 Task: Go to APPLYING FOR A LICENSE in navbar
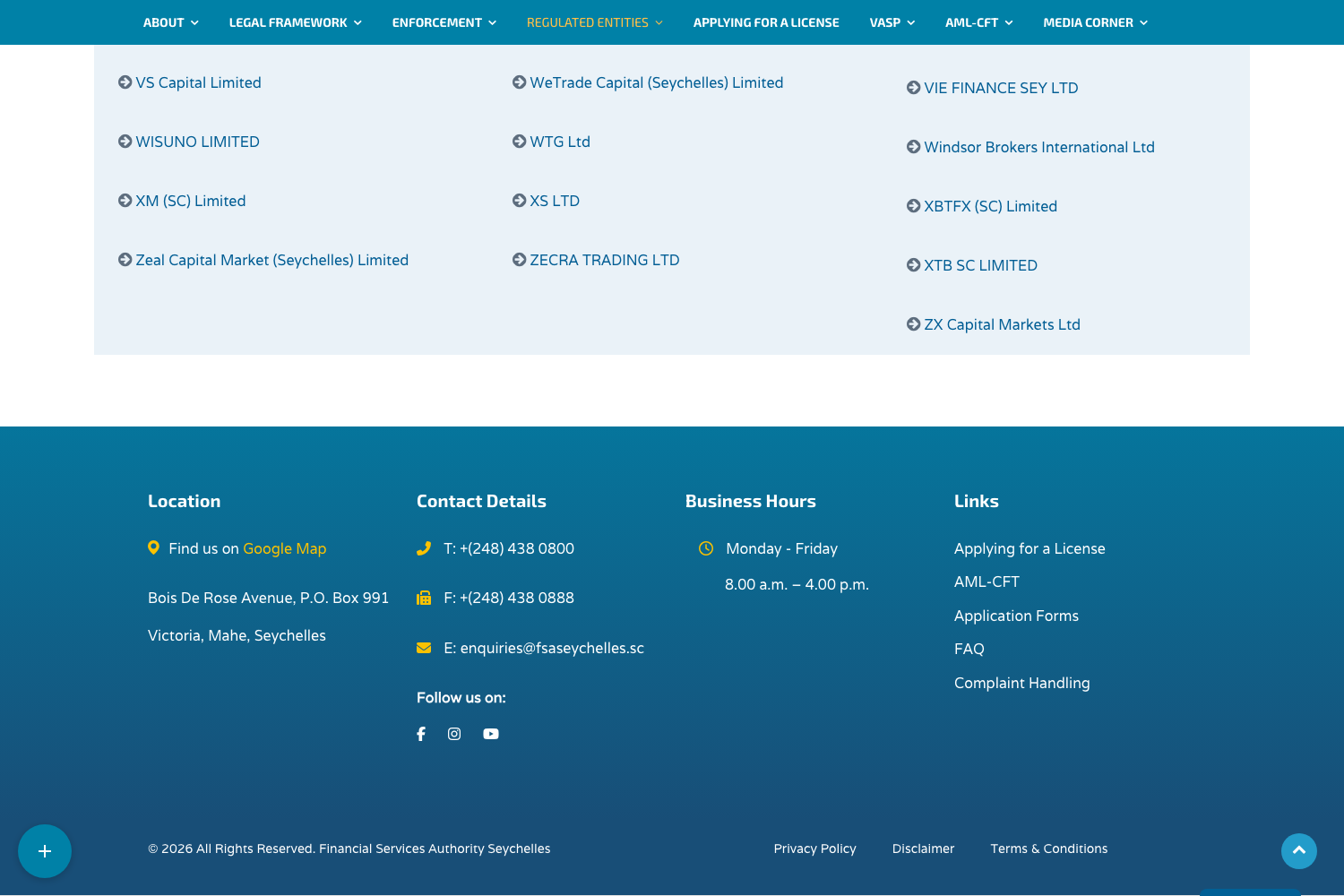pyautogui.click(x=766, y=22)
